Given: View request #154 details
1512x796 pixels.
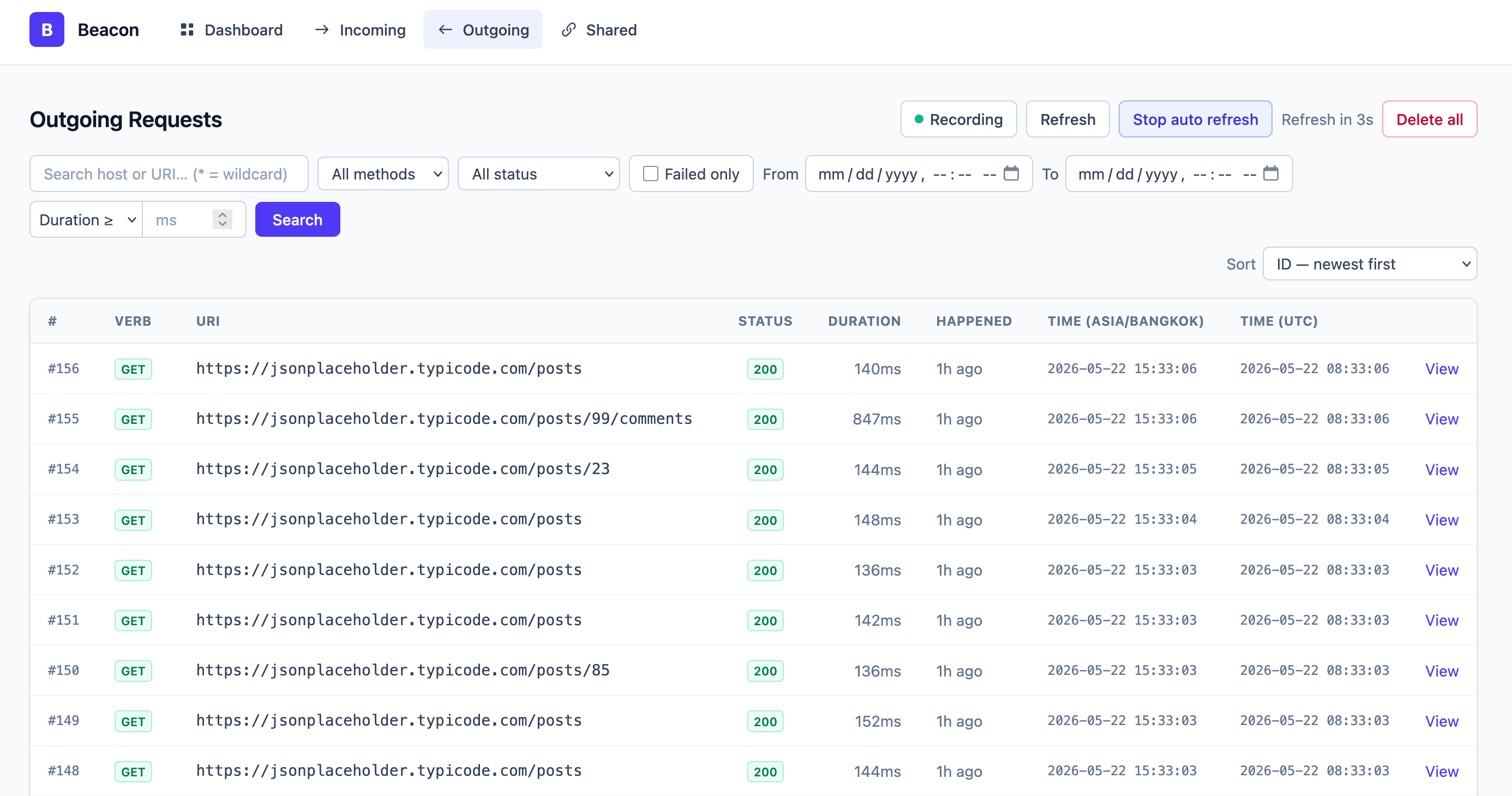Looking at the screenshot, I should (1441, 470).
